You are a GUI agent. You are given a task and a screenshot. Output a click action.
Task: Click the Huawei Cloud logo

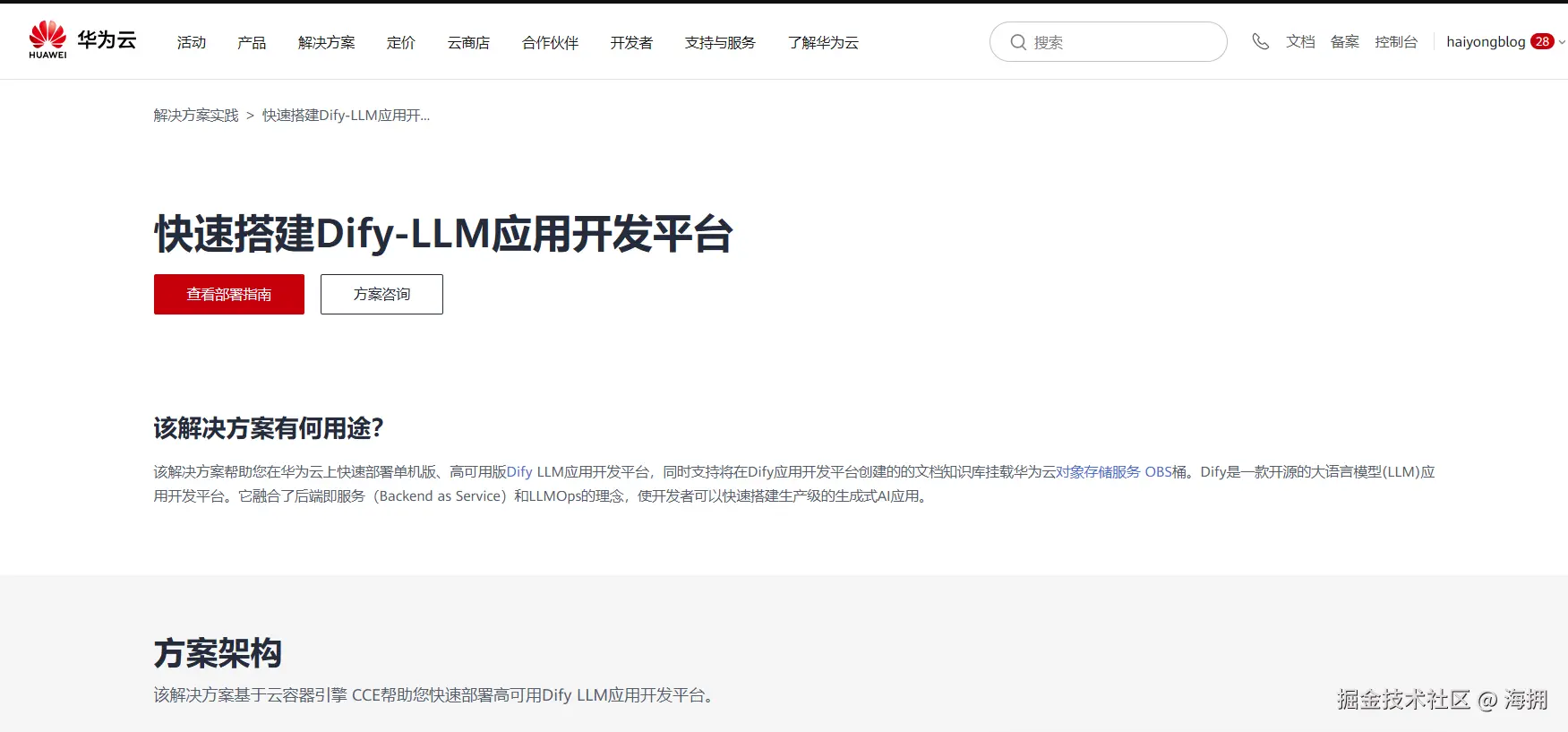coord(82,40)
